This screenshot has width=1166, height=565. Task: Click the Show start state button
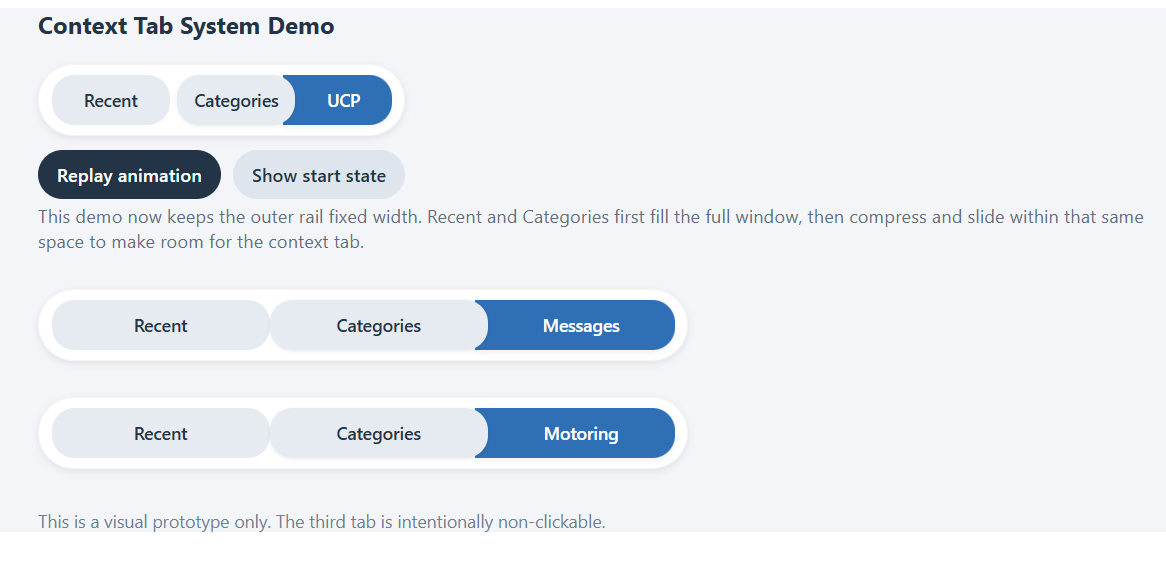point(318,176)
